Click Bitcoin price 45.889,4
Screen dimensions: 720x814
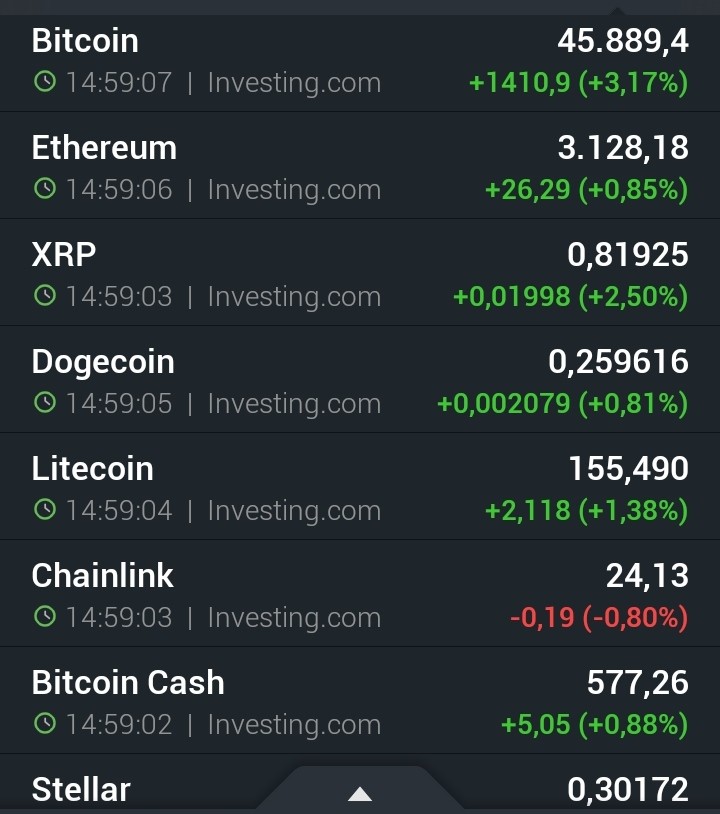[x=623, y=41]
